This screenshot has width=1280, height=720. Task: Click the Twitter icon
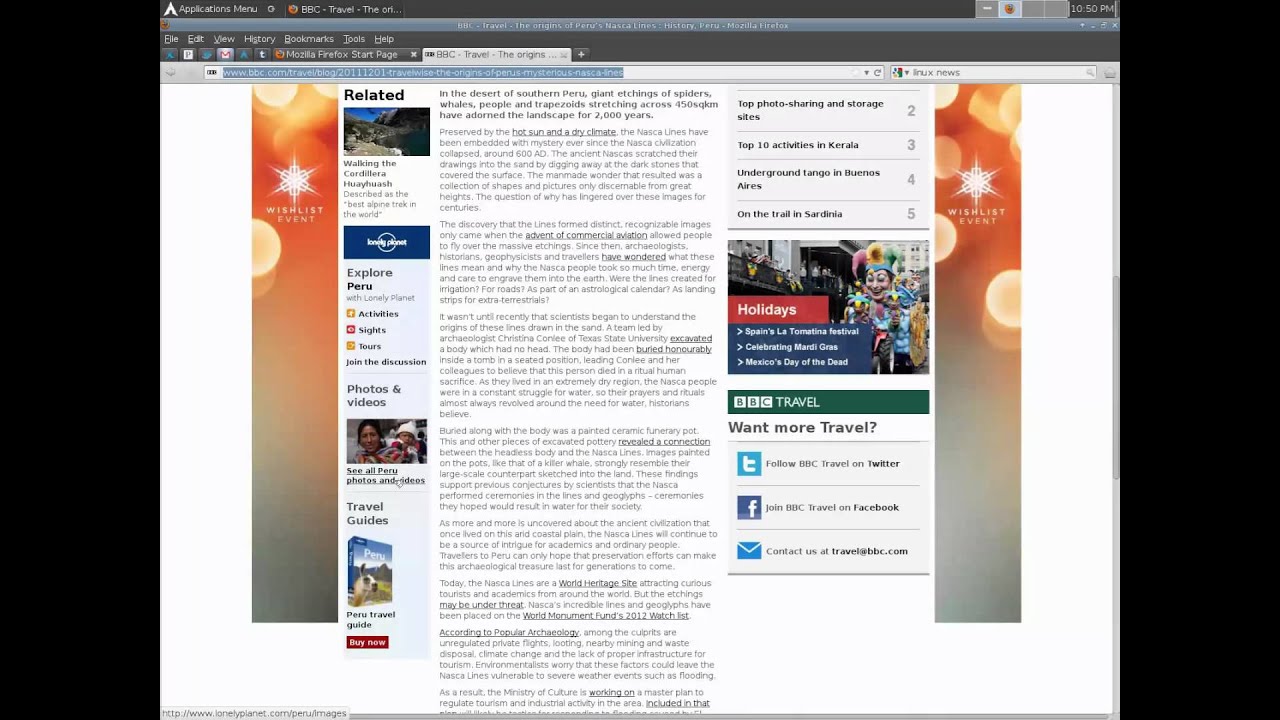click(749, 464)
